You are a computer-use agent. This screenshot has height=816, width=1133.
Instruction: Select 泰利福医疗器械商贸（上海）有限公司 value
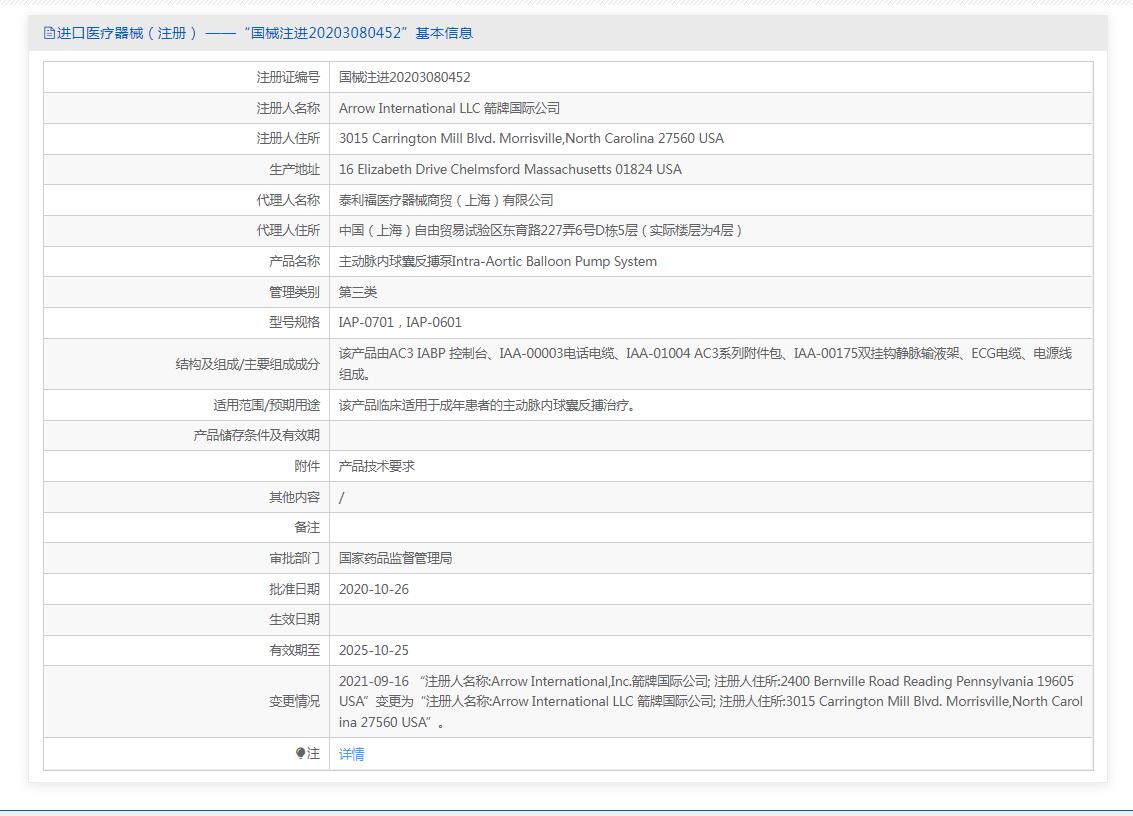(446, 200)
